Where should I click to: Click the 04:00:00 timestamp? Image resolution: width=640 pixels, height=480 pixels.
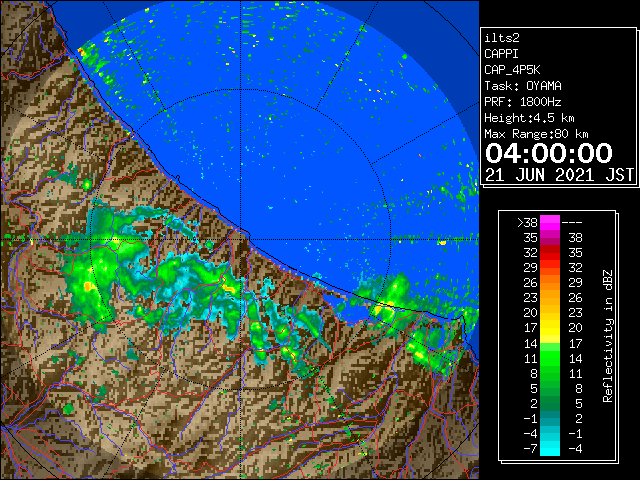pos(549,153)
